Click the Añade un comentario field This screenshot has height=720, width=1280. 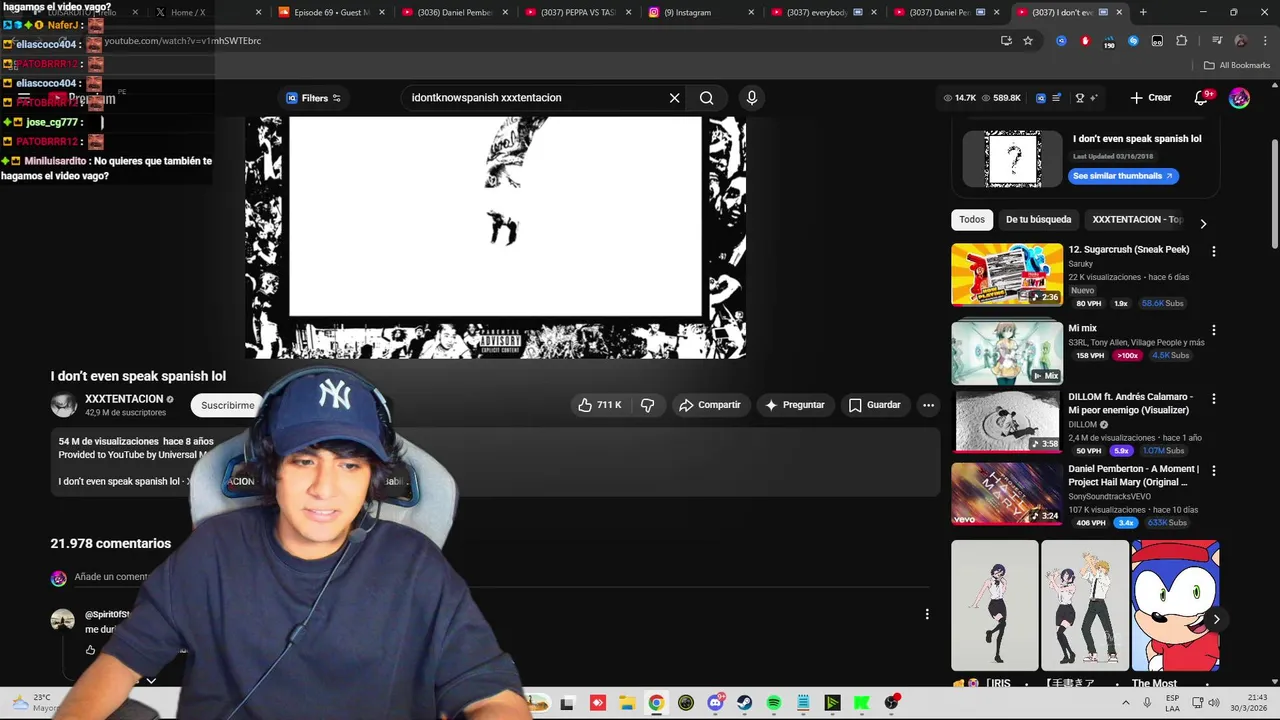point(500,577)
